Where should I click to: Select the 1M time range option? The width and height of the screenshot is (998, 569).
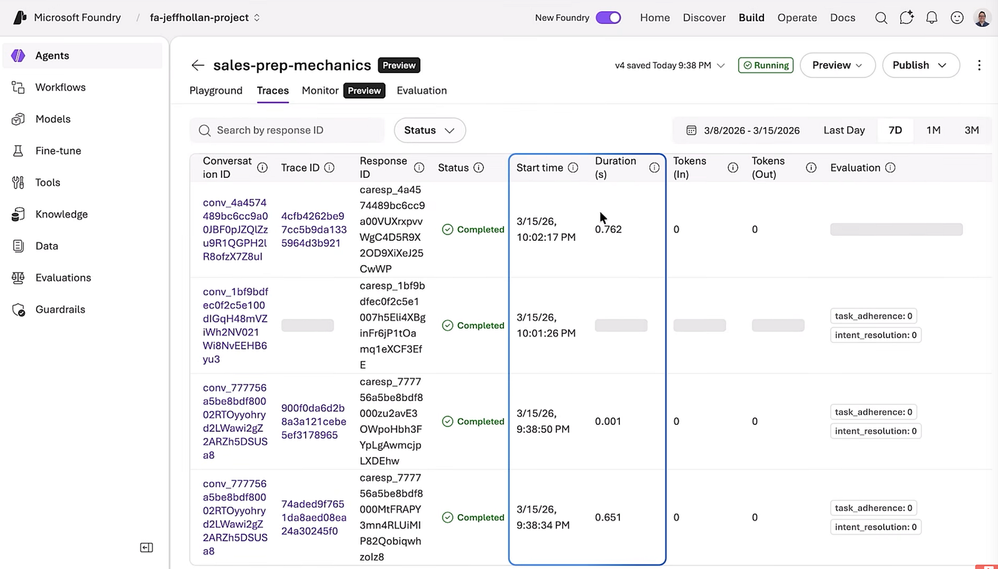[933, 130]
